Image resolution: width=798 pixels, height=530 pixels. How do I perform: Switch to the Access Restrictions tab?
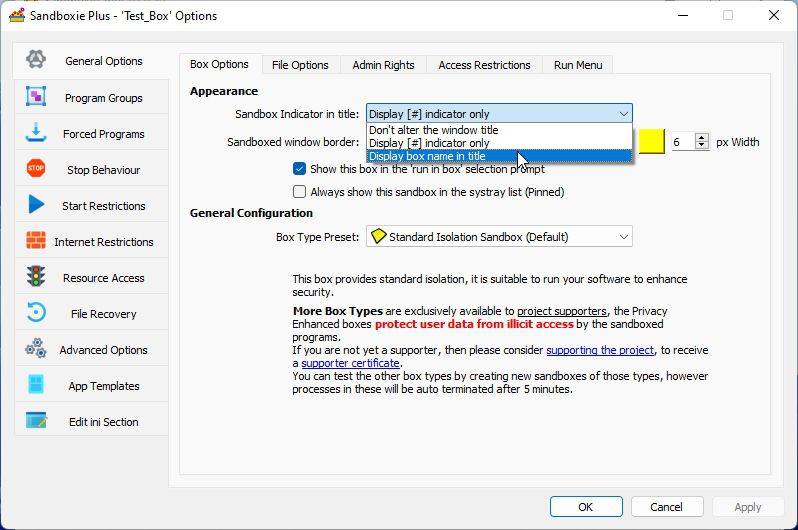(484, 65)
